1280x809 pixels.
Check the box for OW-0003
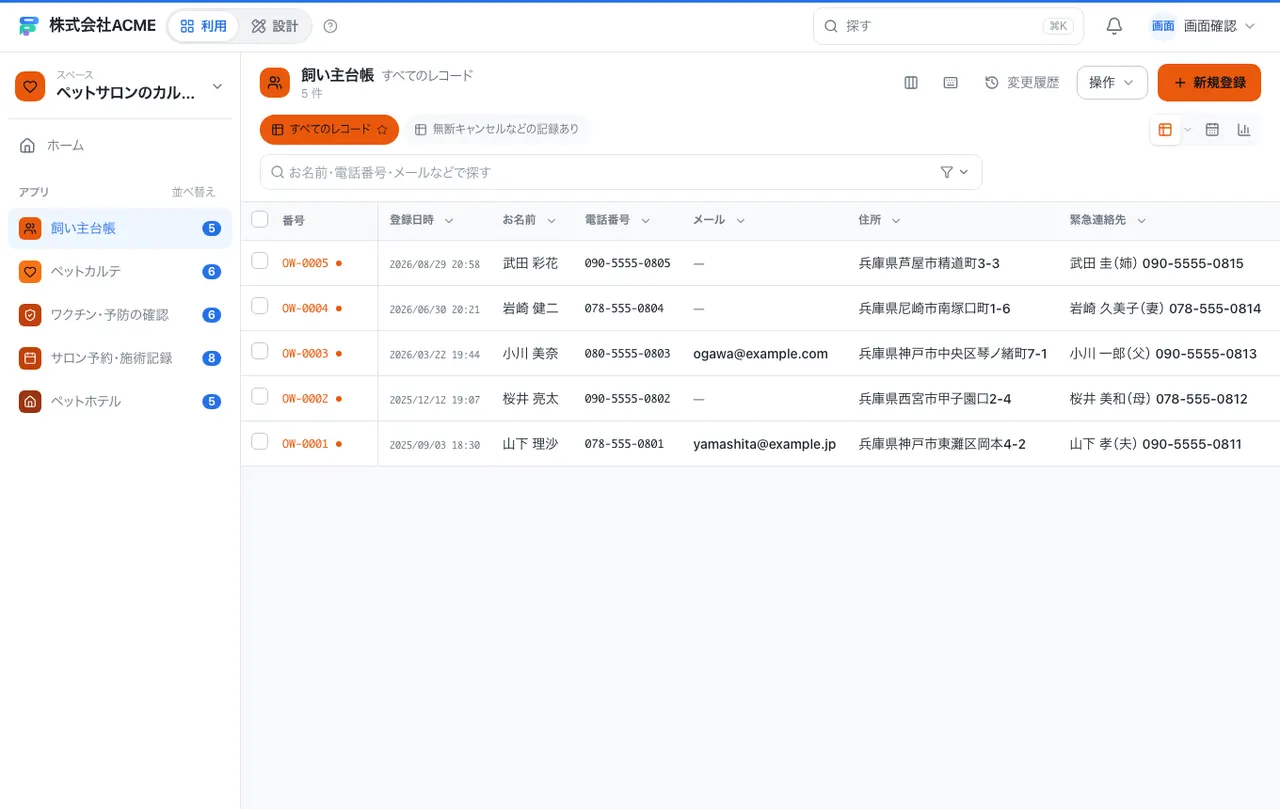[x=260, y=351]
